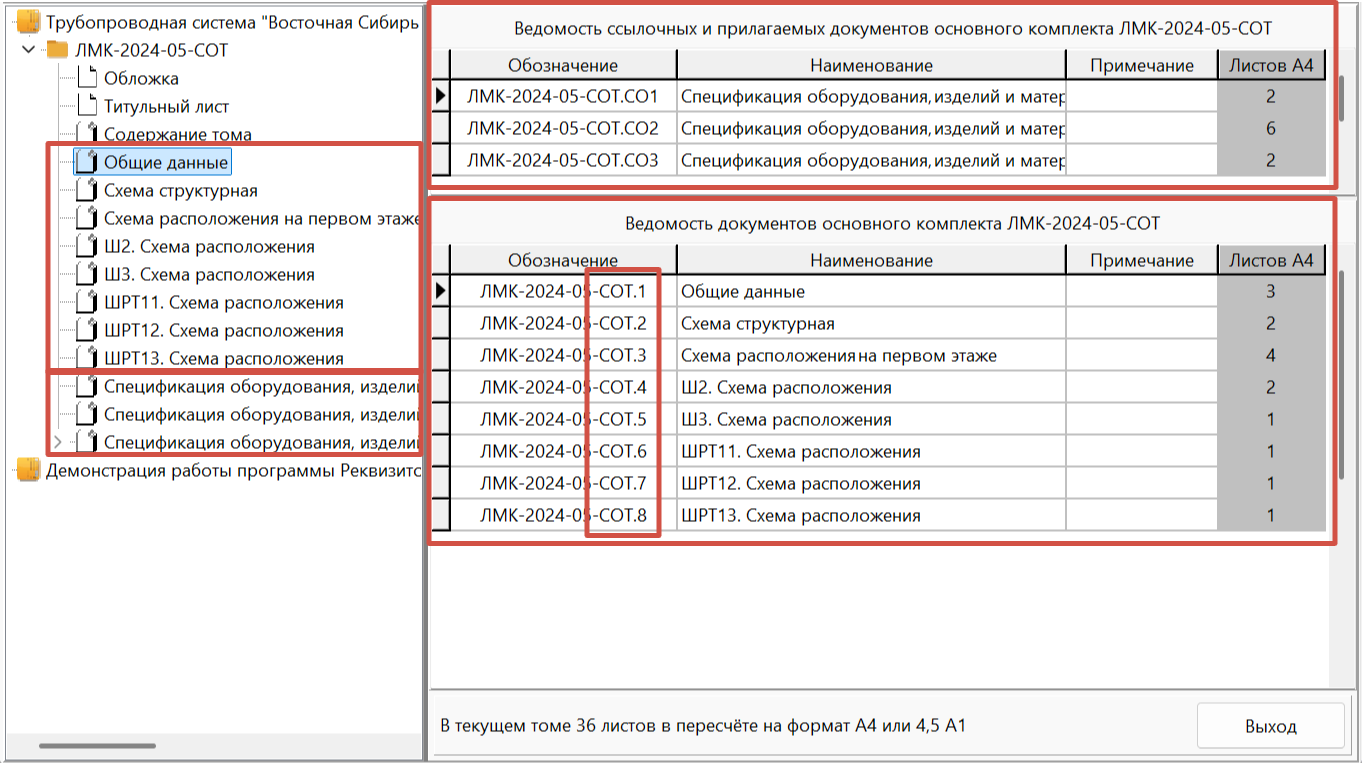Select the Титульный лист document icon
The image size is (1362, 763).
click(88, 106)
